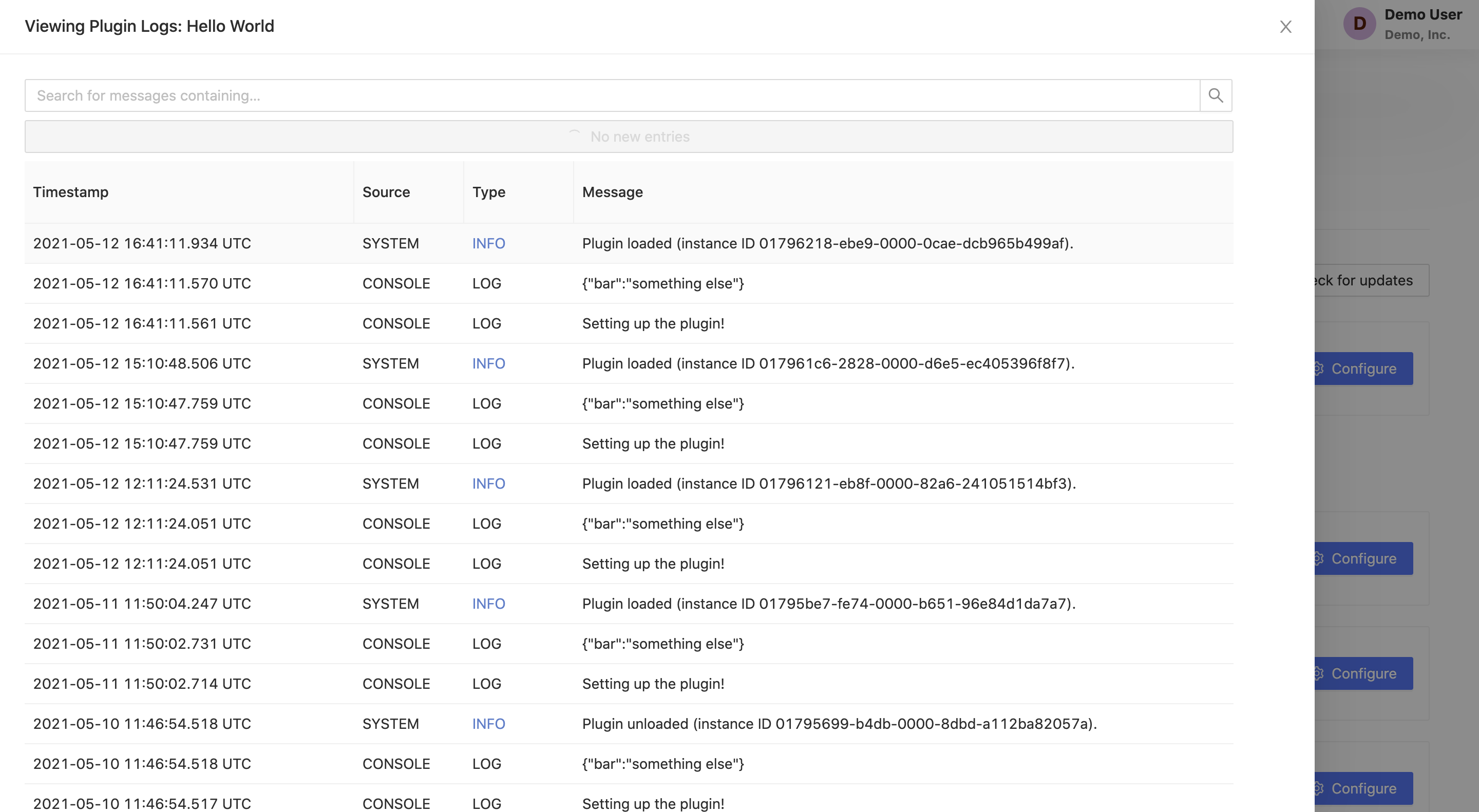Select timestamp 2021-05-12 16:41:11.561 UTC
1479x812 pixels.
click(142, 324)
